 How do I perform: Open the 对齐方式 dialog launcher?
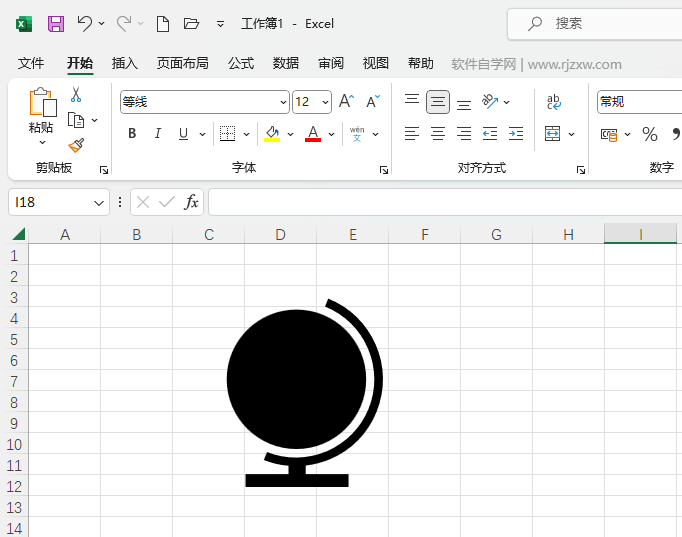[x=581, y=170]
